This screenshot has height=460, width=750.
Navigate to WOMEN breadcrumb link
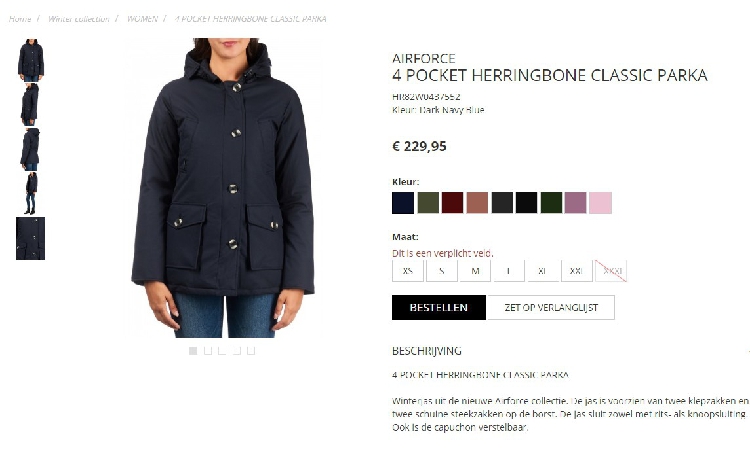tap(142, 19)
